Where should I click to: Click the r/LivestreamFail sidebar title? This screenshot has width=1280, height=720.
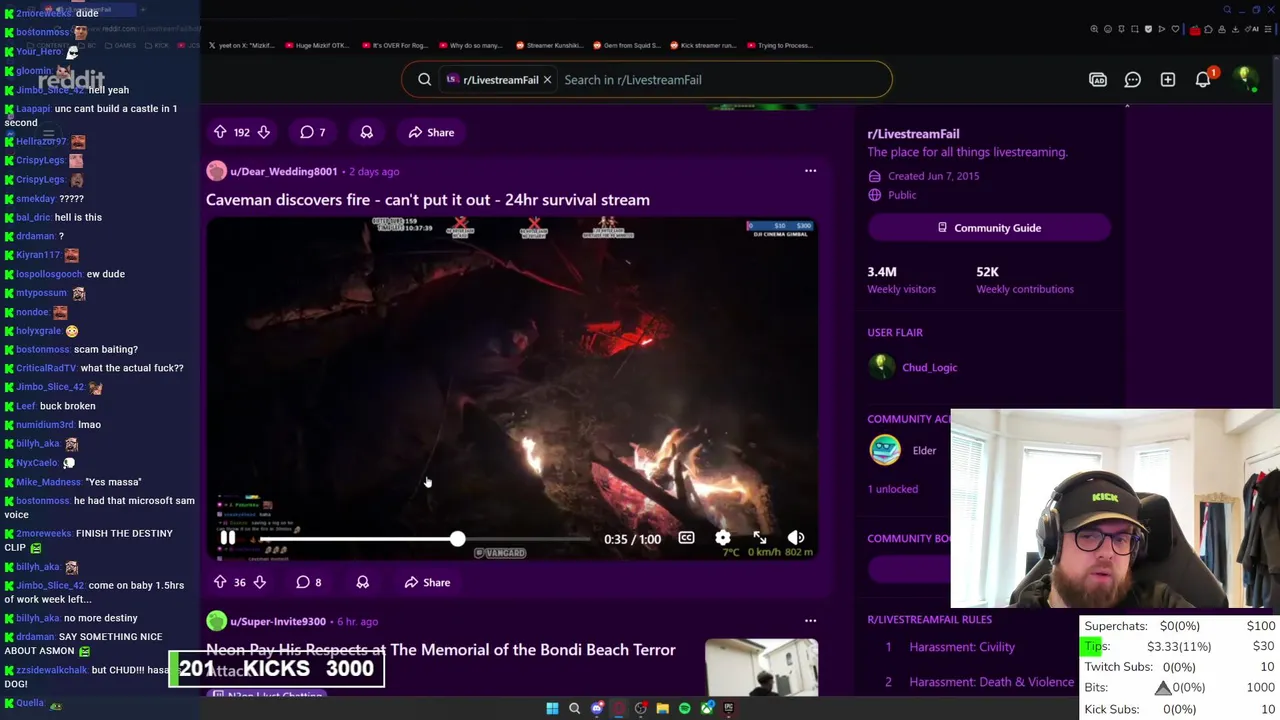[x=913, y=134]
